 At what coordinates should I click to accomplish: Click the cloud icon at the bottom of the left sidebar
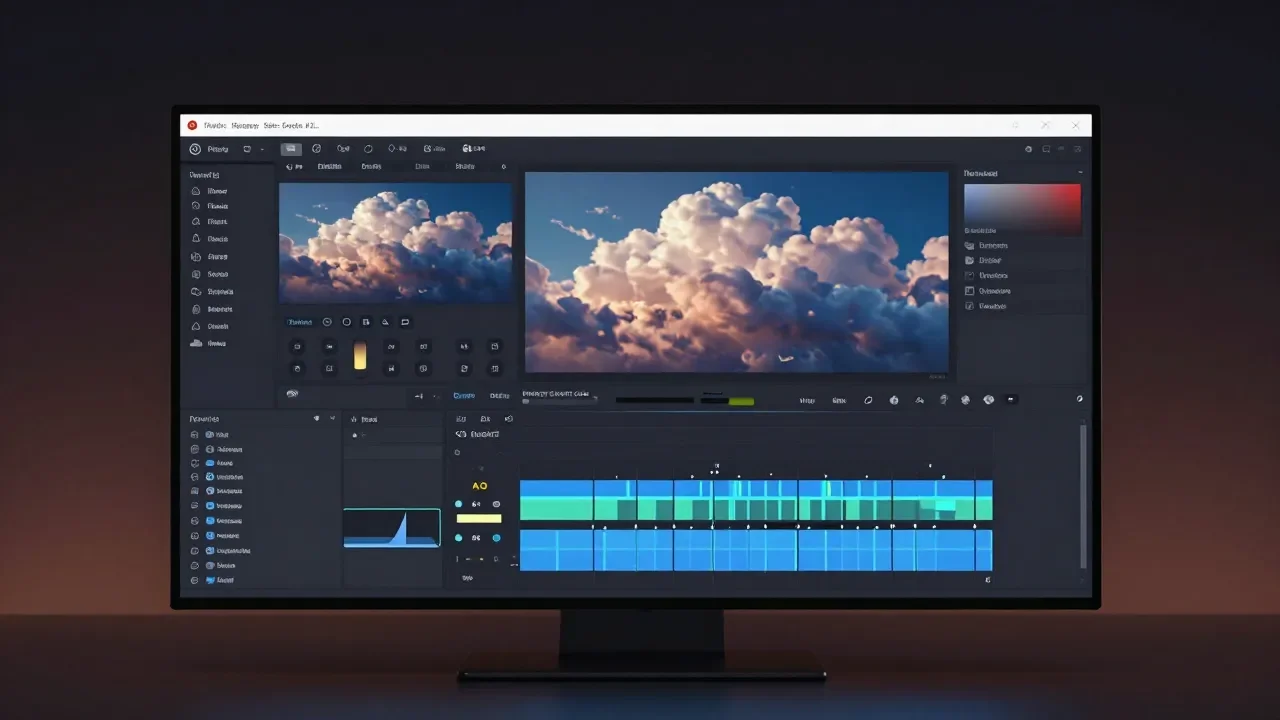(x=195, y=343)
